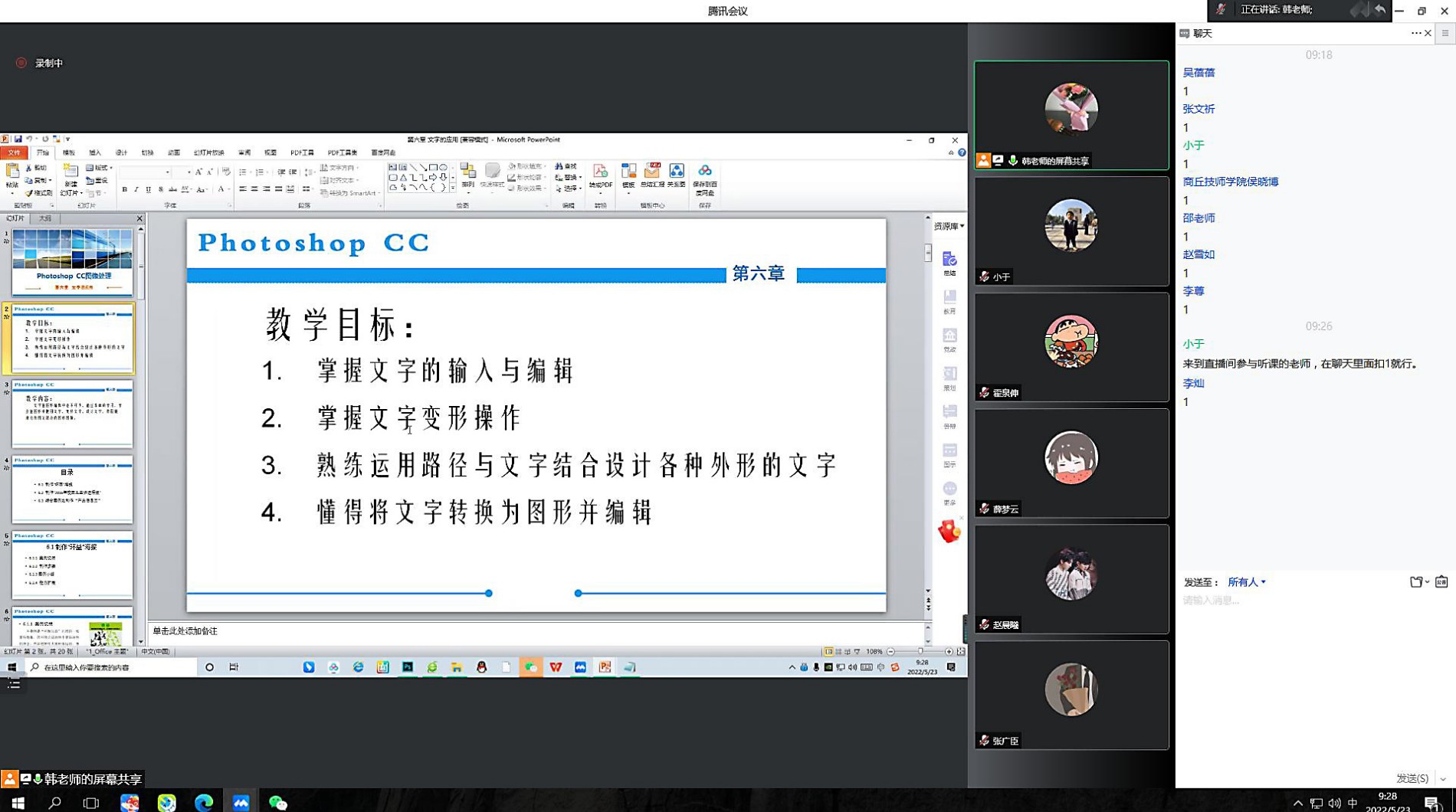The height and width of the screenshot is (812, 1456).
Task: Switch to the Outline (大纲) pane tab
Action: (x=45, y=219)
